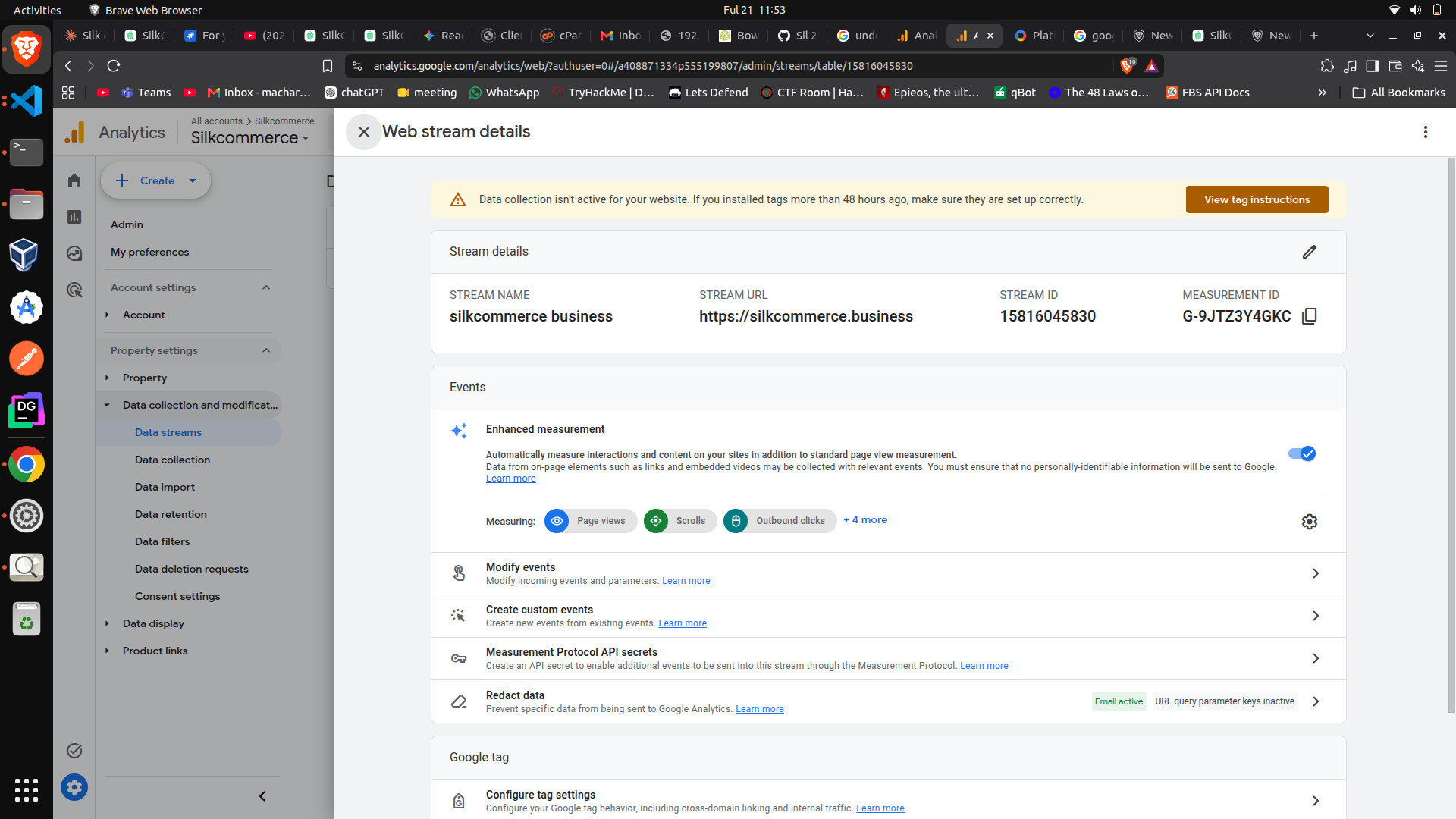Go to Analytics Home icon in sidebar

click(74, 180)
